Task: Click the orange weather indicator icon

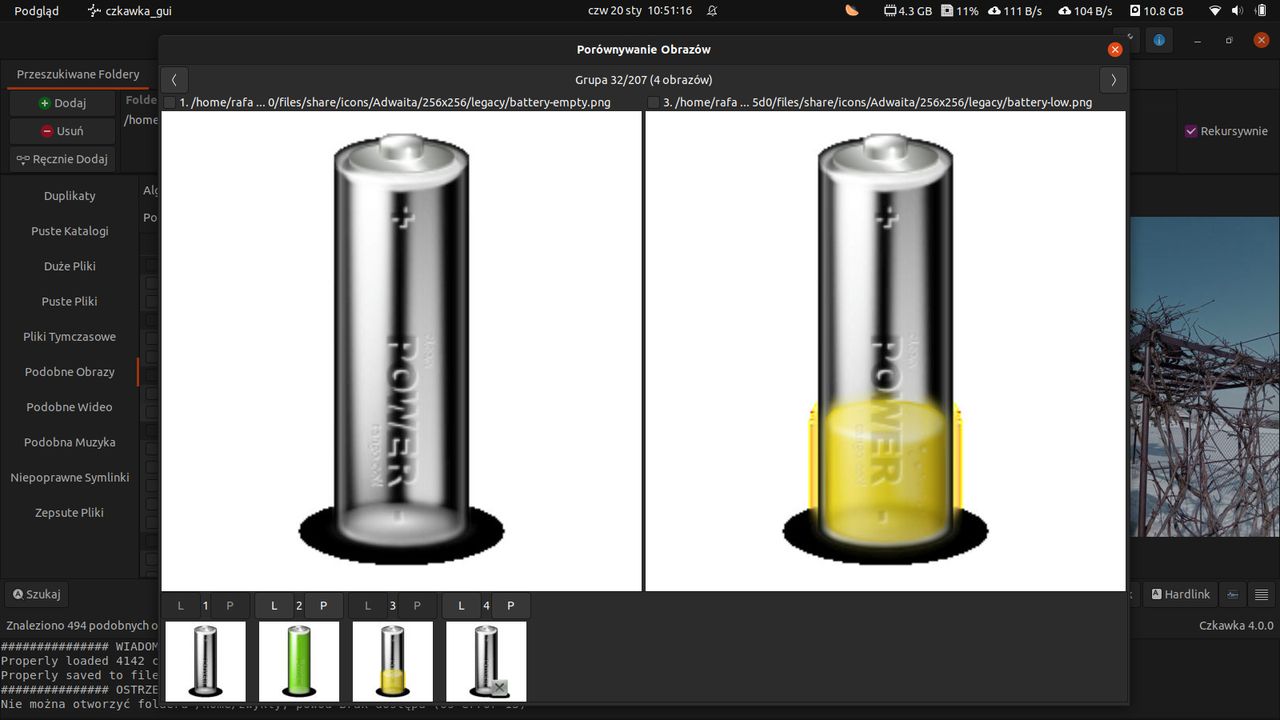Action: point(852,11)
